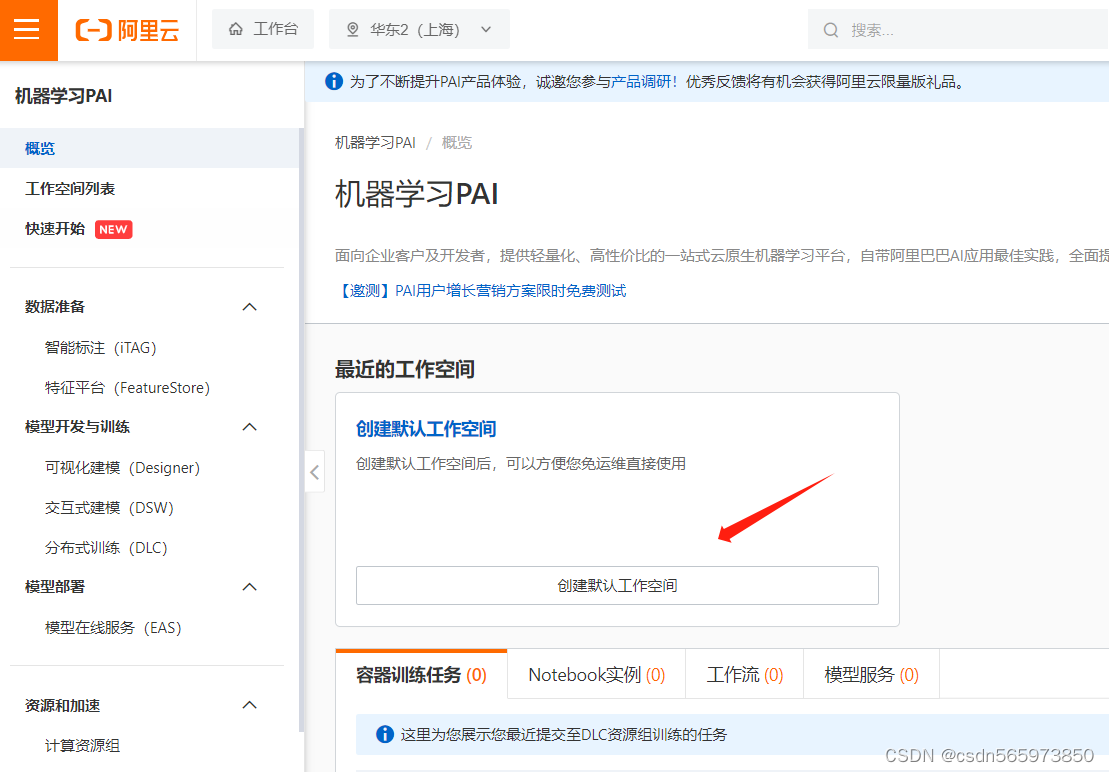Click the 机器学习PAI page heading

tap(417, 194)
